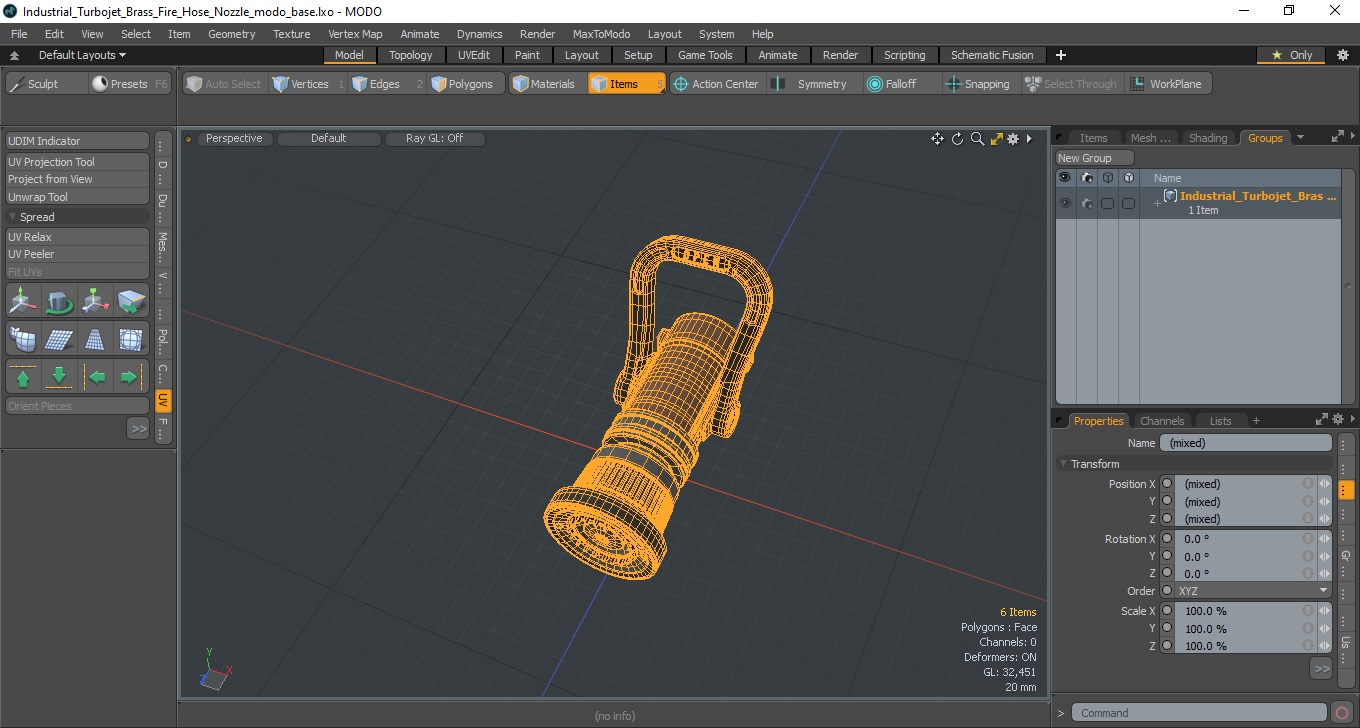Open layout settings gear in top bar
This screenshot has height=728, width=1360.
pos(1343,55)
